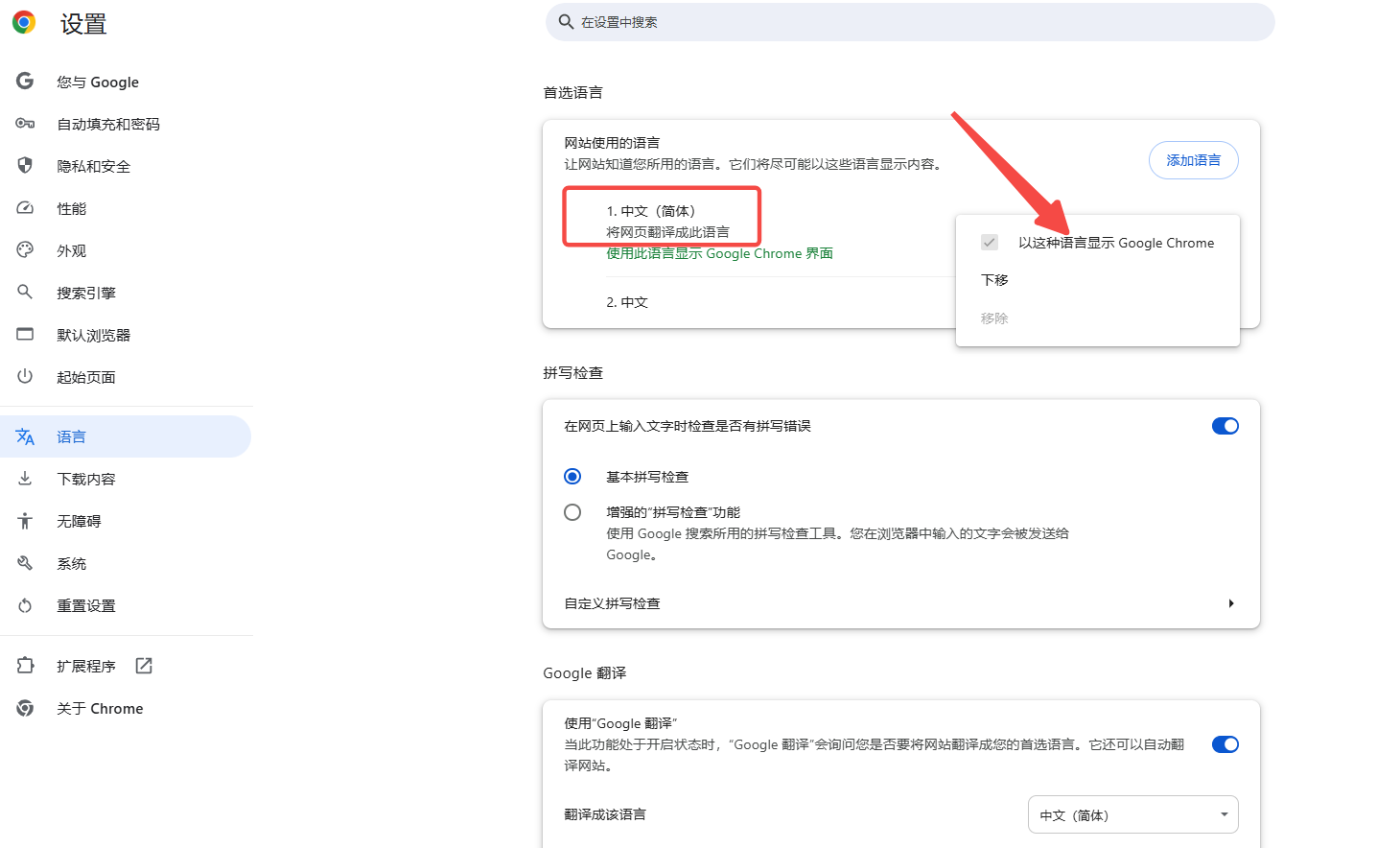Click the magnifier icon for 搜索引擎
The image size is (1400, 848).
25,292
